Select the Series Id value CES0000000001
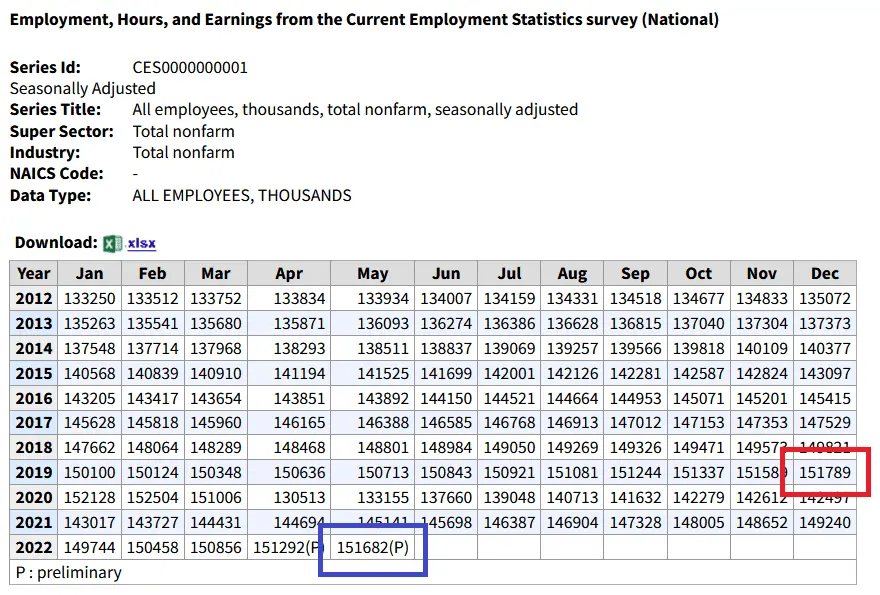This screenshot has height=595, width=880. click(190, 67)
